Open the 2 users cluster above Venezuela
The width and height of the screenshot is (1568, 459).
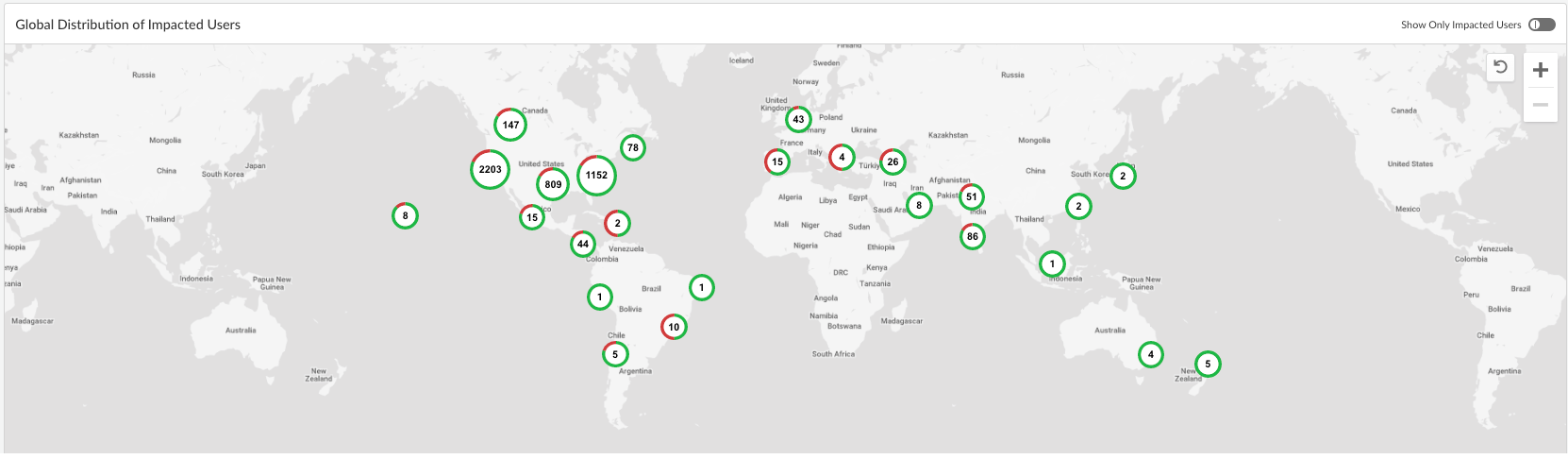[617, 223]
